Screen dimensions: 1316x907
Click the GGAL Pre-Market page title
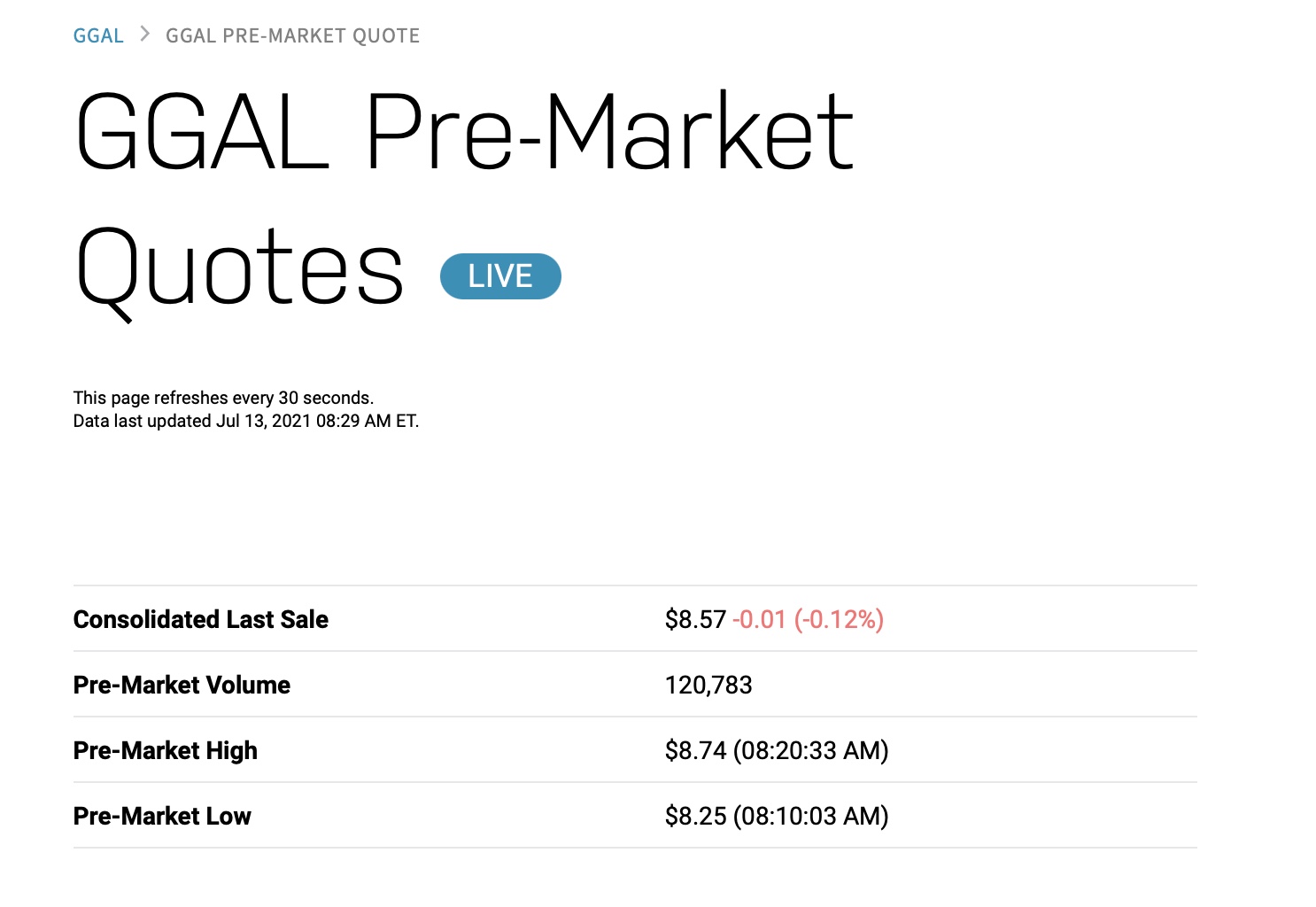tap(465, 133)
